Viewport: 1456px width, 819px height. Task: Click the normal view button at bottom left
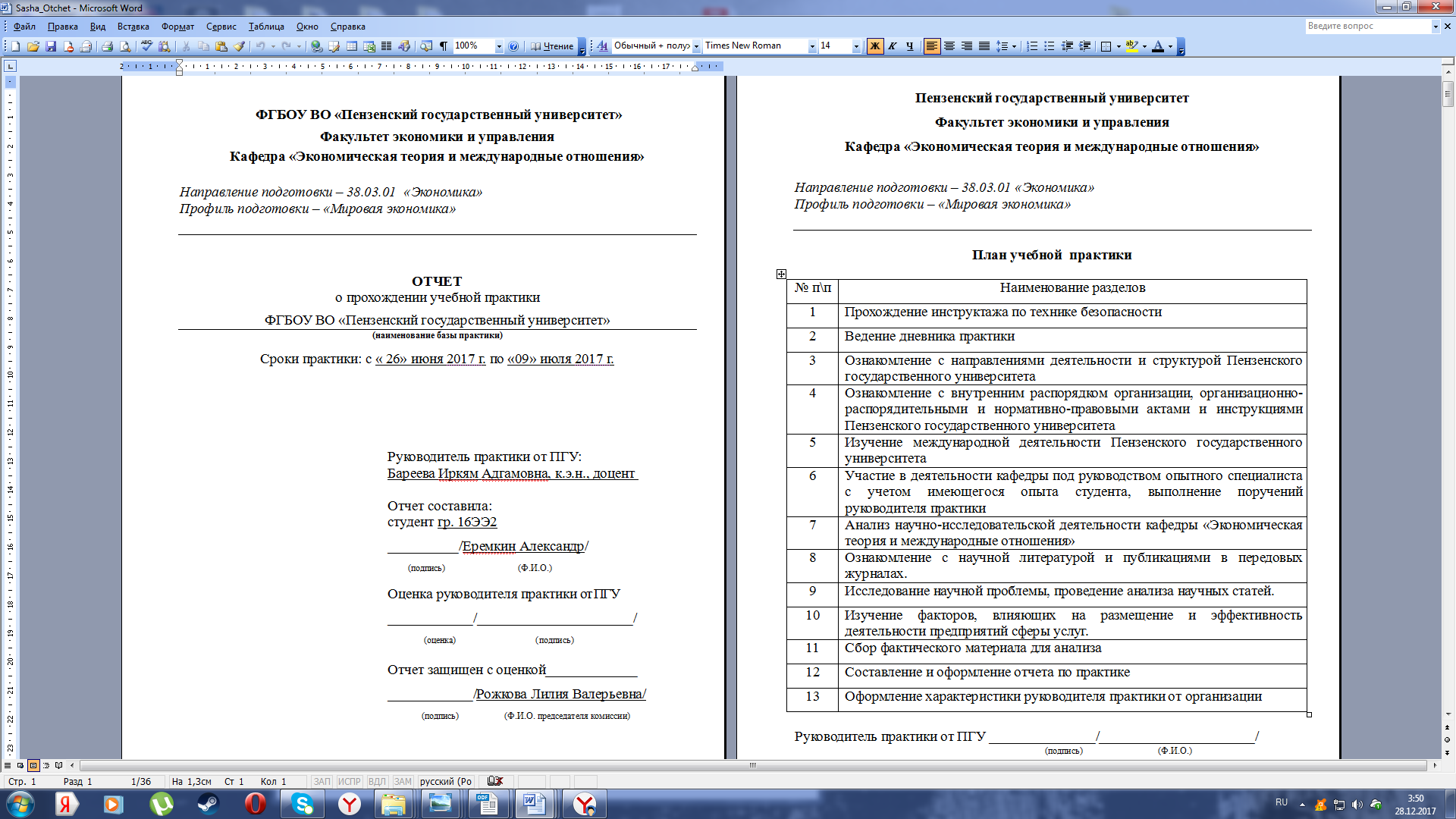pyautogui.click(x=8, y=765)
